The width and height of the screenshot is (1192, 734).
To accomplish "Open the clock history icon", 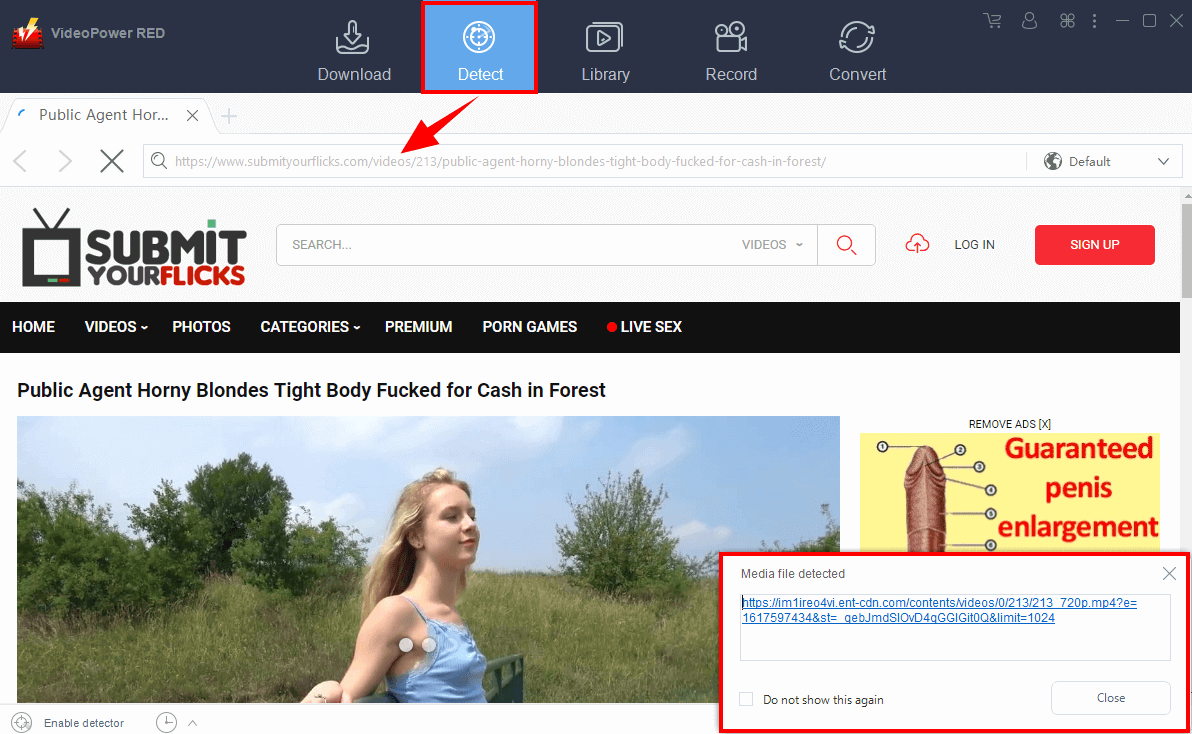I will [x=166, y=723].
